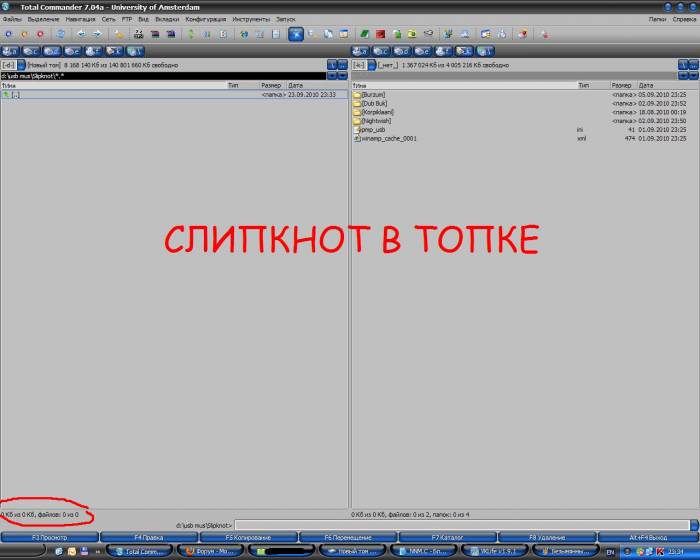Screen dimensions: 700x560
Task: Click the forward navigation arrow icon
Action: click(x=96, y=34)
